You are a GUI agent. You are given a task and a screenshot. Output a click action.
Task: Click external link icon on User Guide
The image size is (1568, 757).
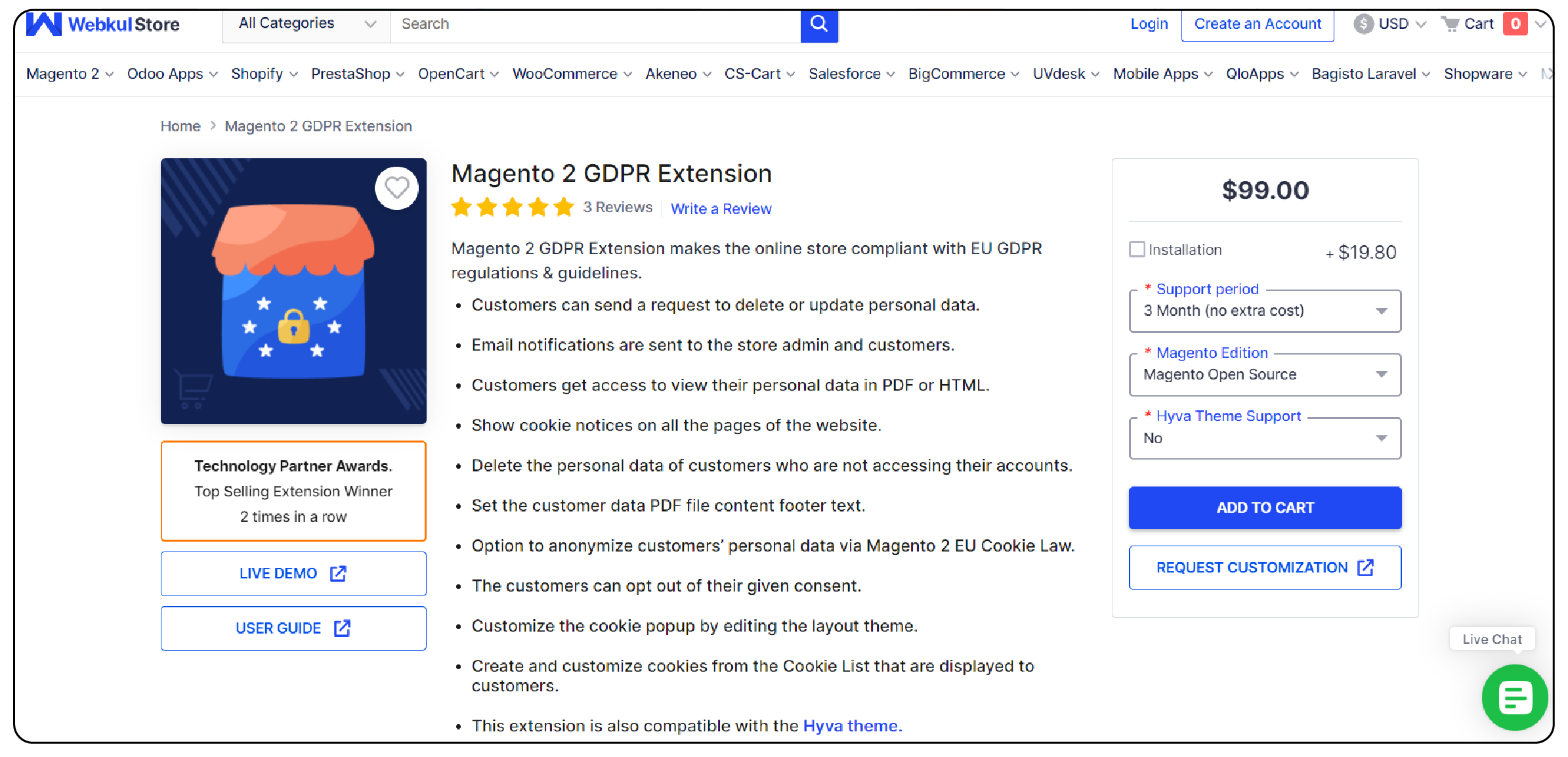342,628
